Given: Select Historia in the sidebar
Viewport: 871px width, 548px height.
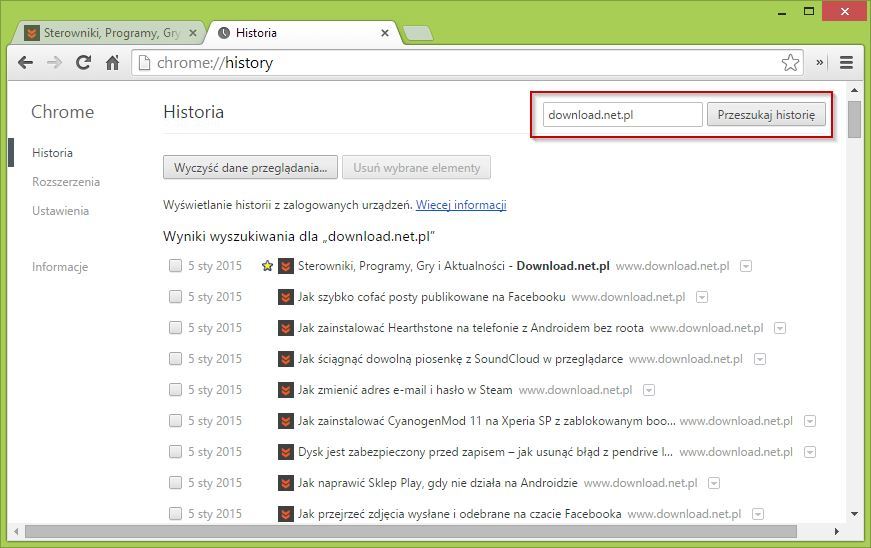Looking at the screenshot, I should click(52, 153).
